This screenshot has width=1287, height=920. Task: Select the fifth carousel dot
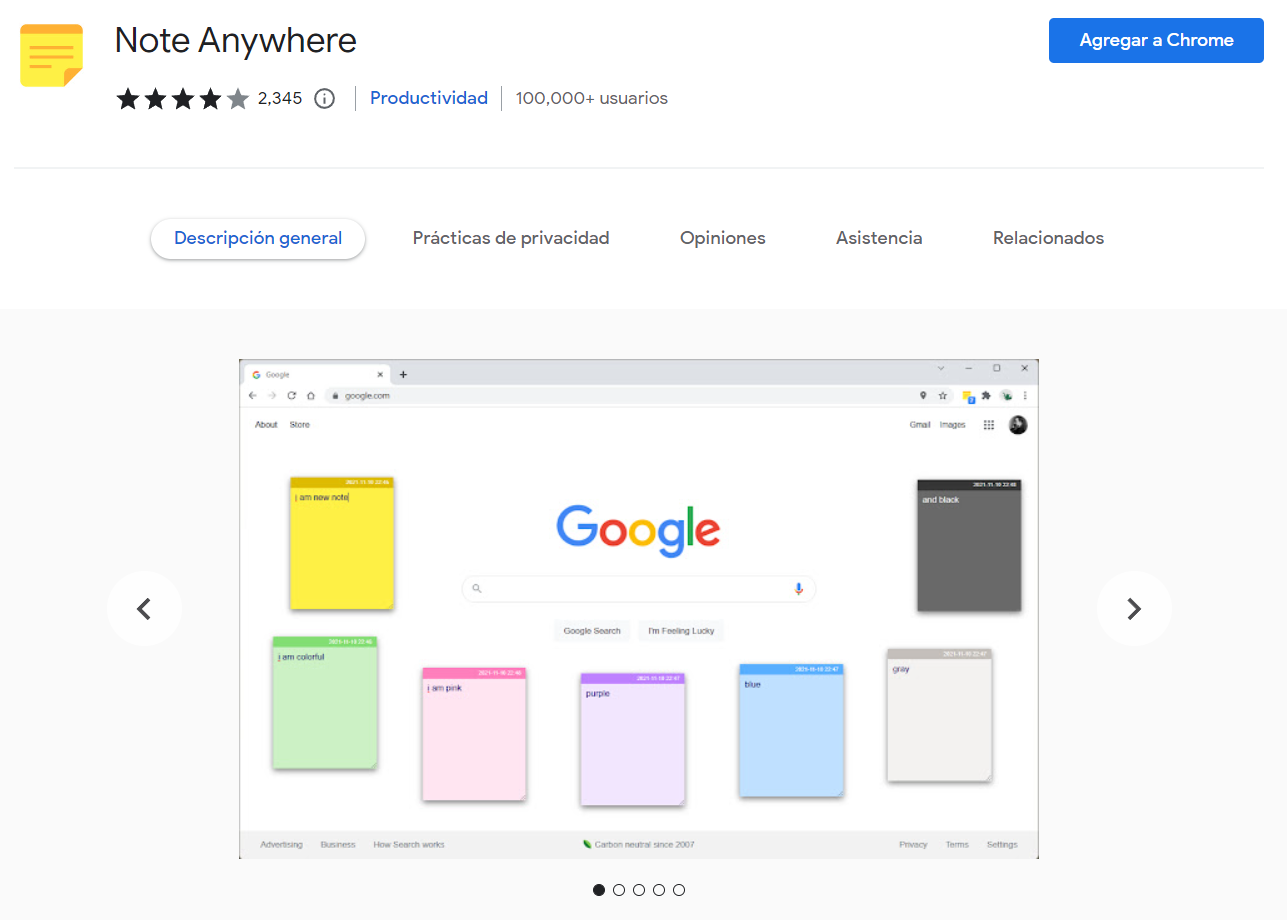[x=679, y=890]
